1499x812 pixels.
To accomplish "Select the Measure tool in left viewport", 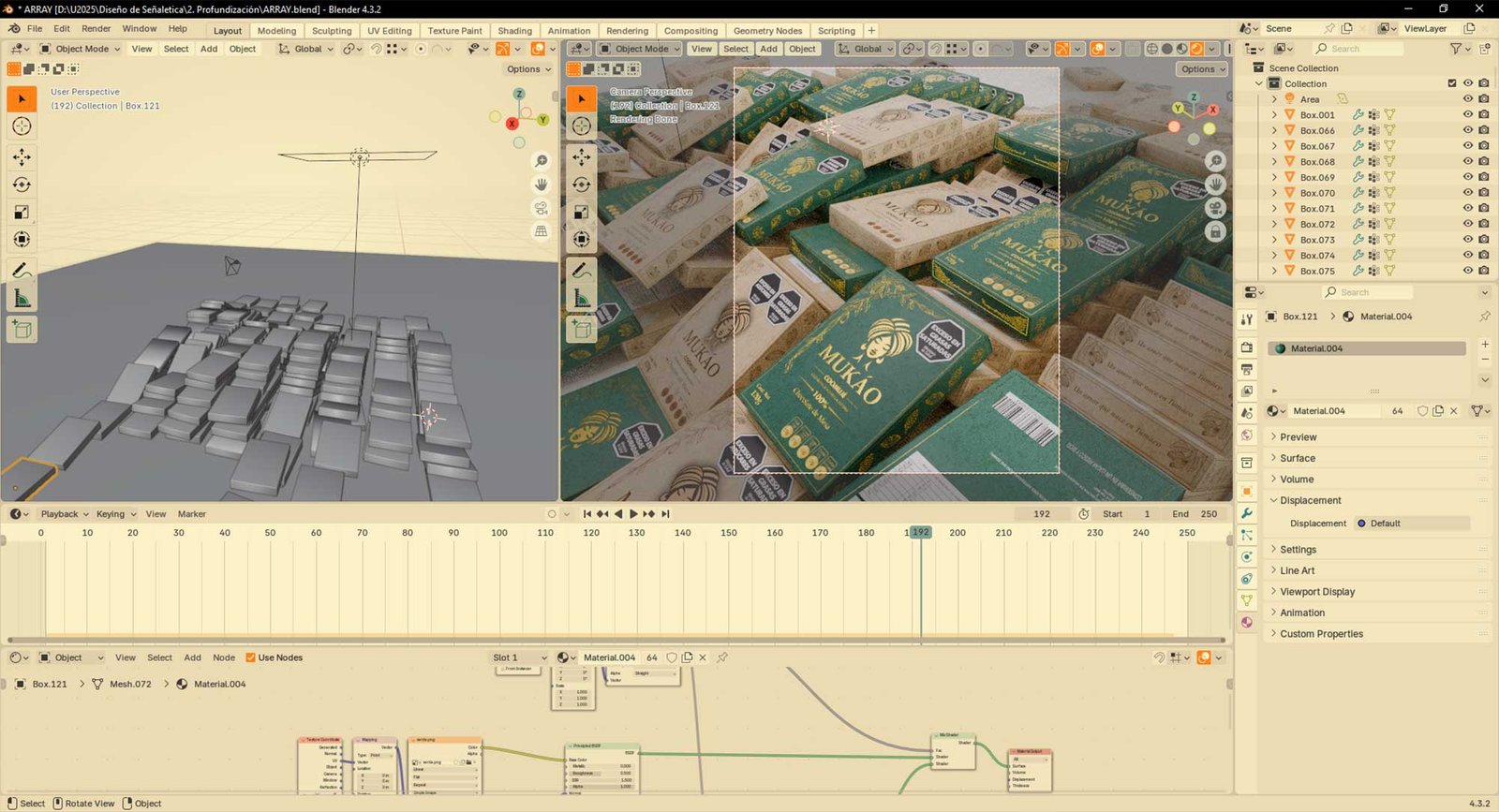I will click(x=22, y=299).
